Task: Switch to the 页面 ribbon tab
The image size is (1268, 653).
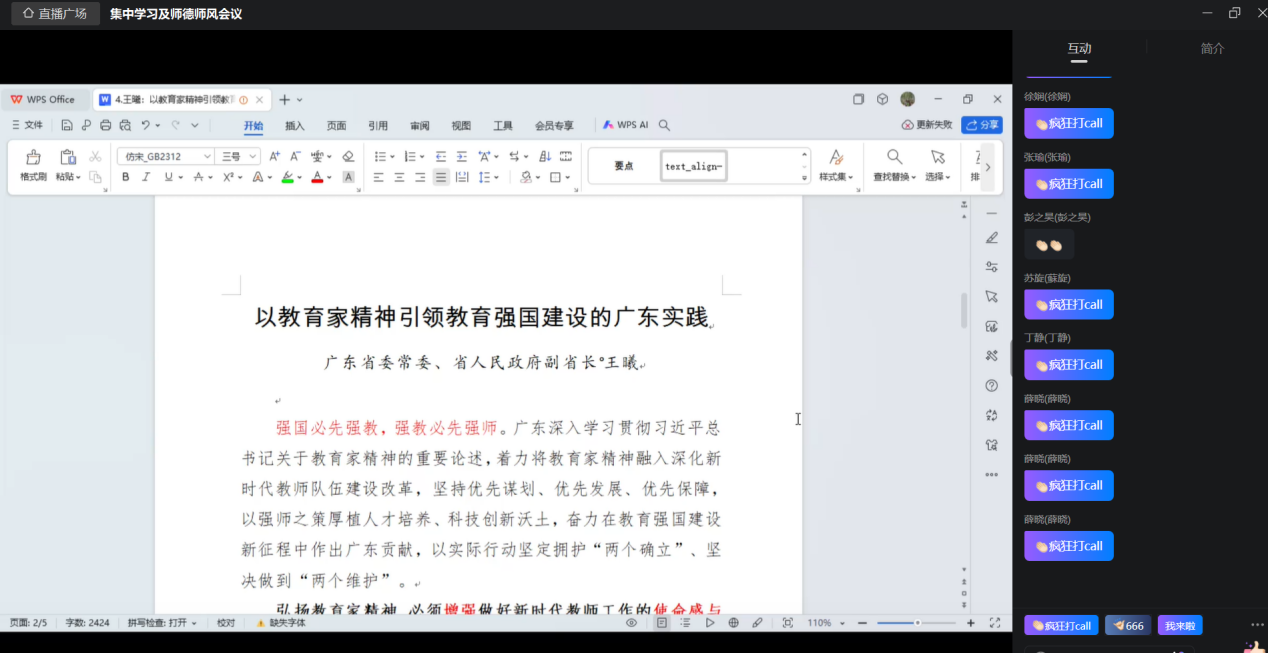Action: tap(336, 126)
